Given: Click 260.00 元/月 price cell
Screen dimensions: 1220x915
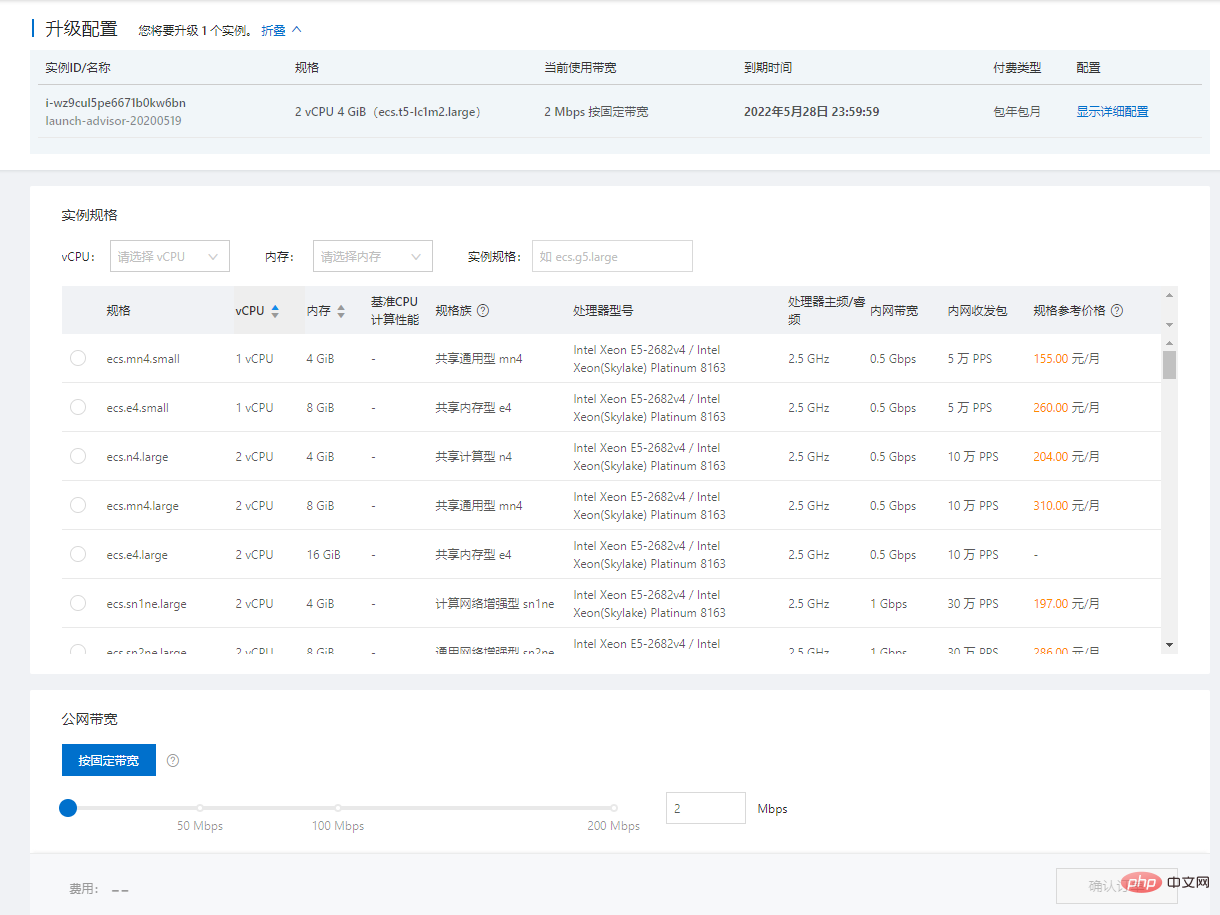Looking at the screenshot, I should (x=1066, y=407).
